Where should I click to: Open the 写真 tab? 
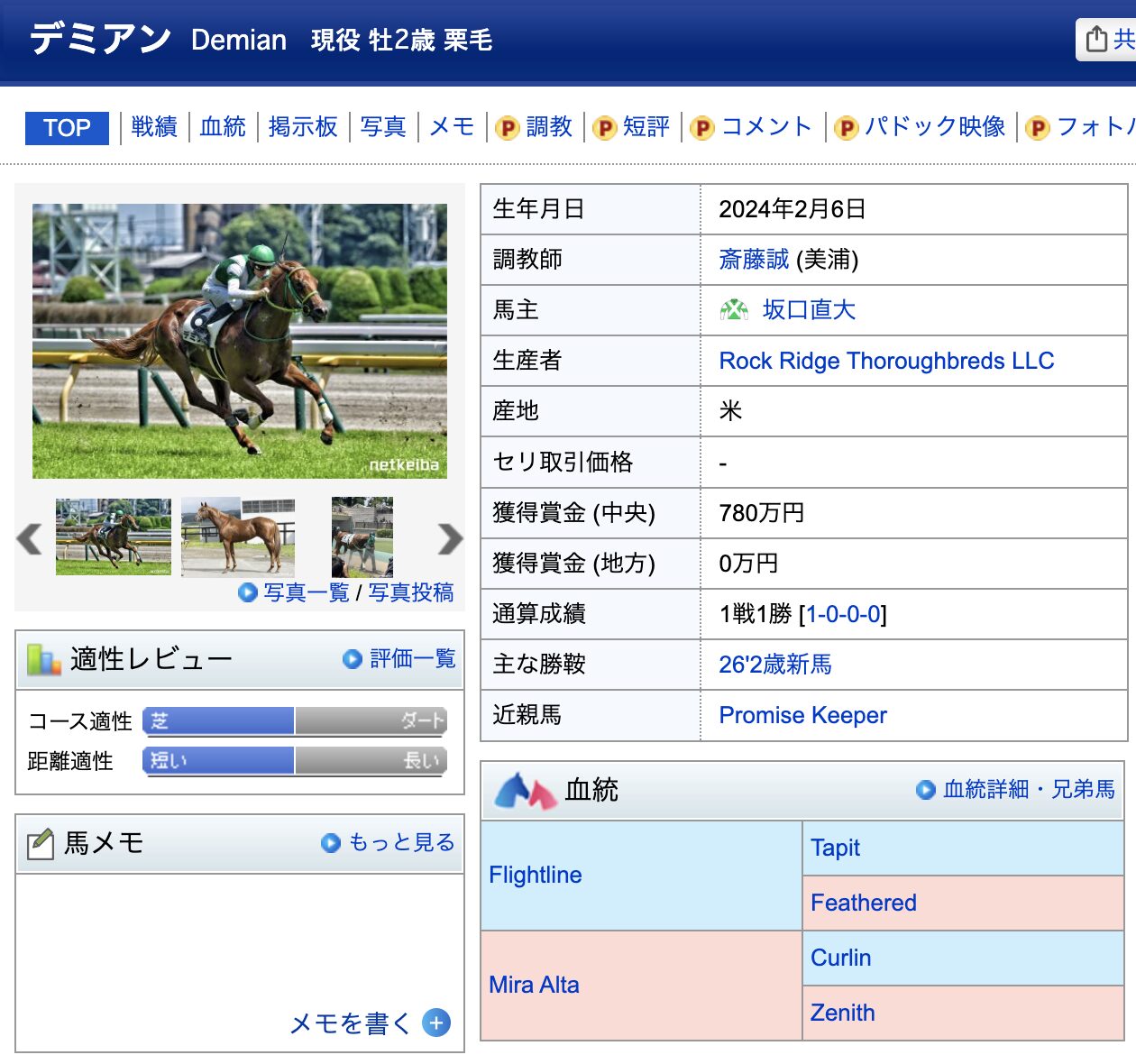coord(383,126)
